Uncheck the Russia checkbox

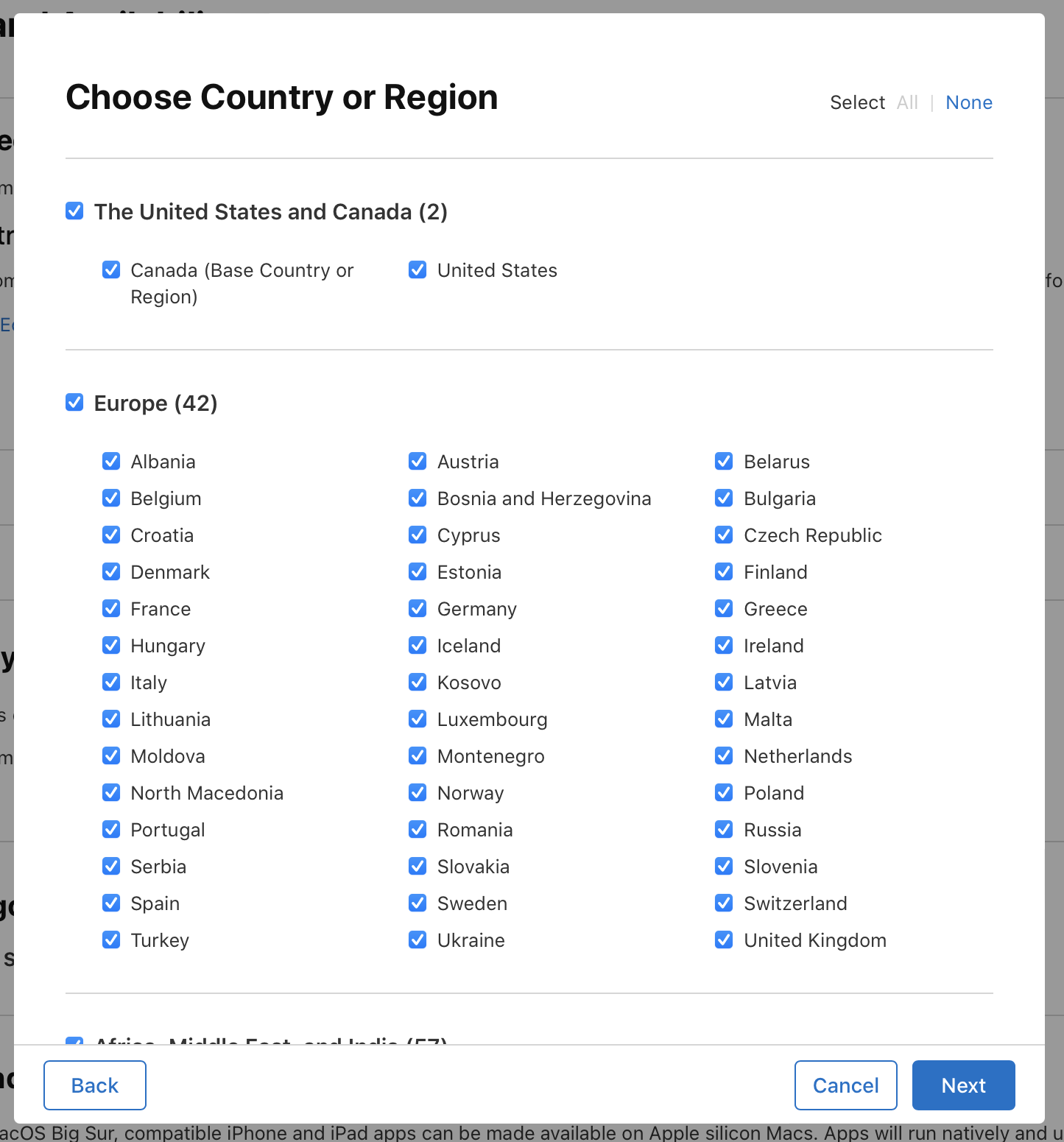[x=724, y=829]
